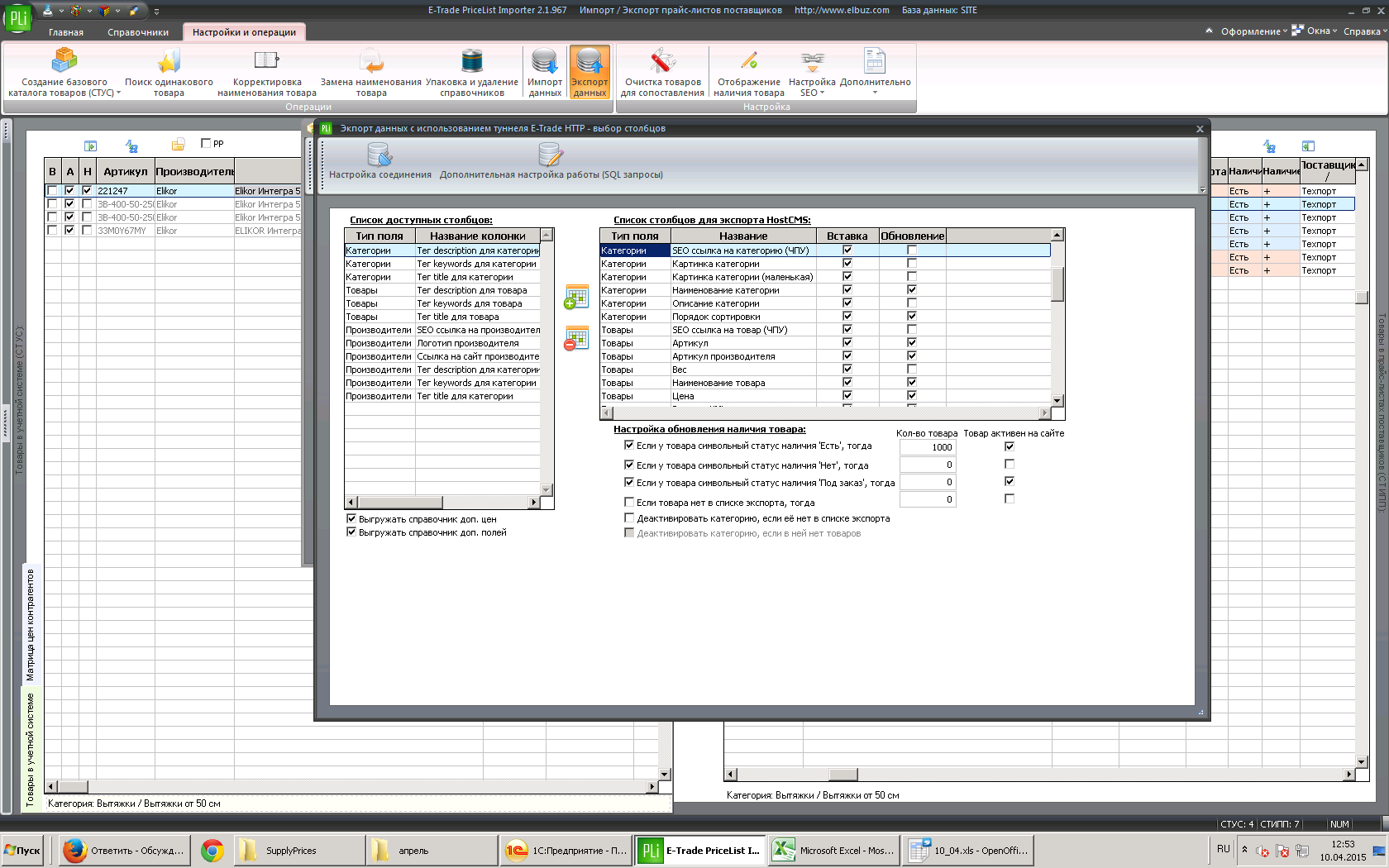The image size is (1389, 868).
Task: Enable 'Если товара нет в списке экспорта'
Action: [629, 502]
